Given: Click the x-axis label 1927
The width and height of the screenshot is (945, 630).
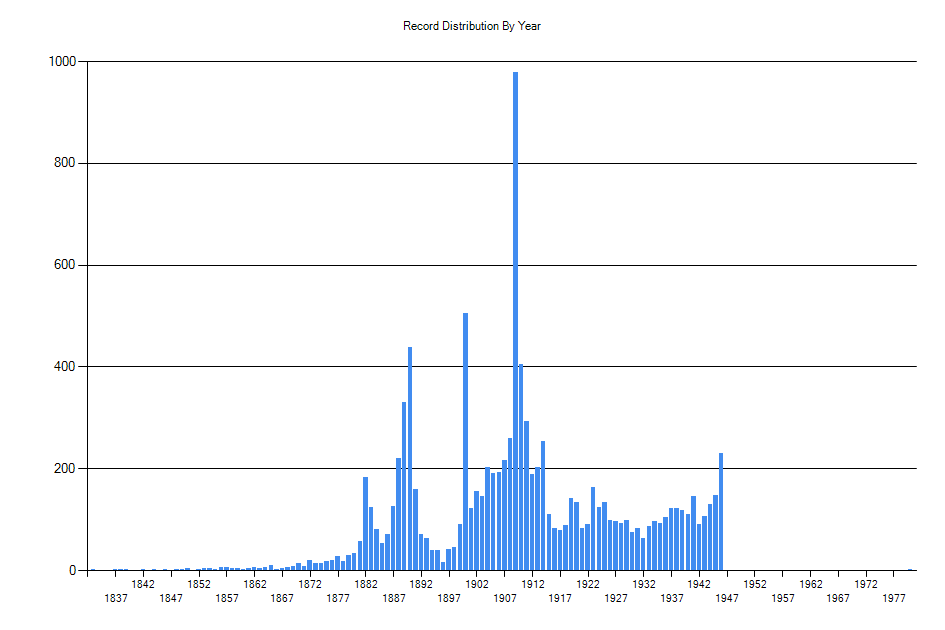Looking at the screenshot, I should [616, 598].
